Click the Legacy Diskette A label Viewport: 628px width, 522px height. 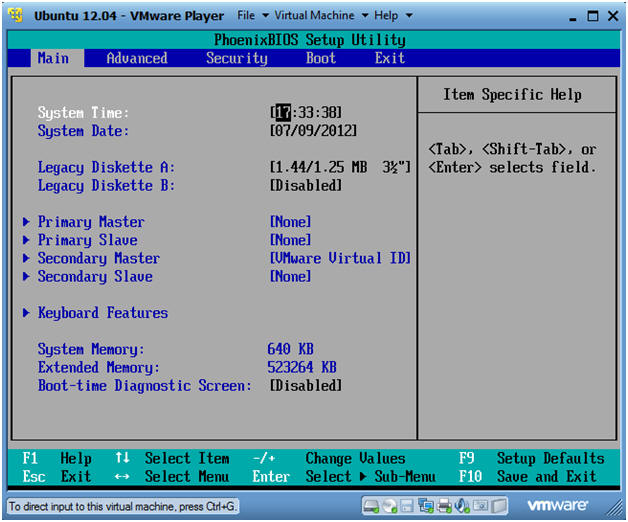[106, 167]
